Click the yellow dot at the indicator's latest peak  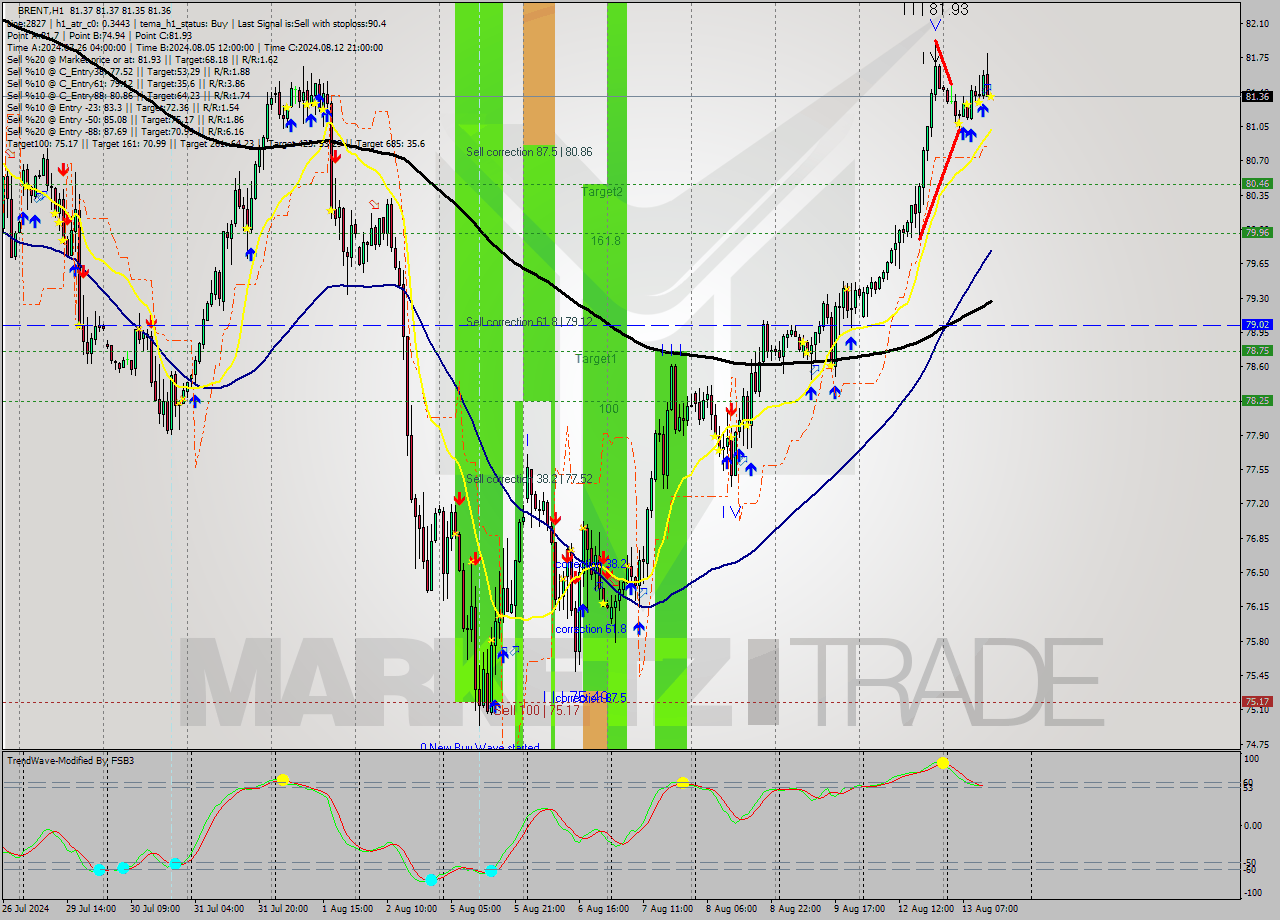pos(943,763)
